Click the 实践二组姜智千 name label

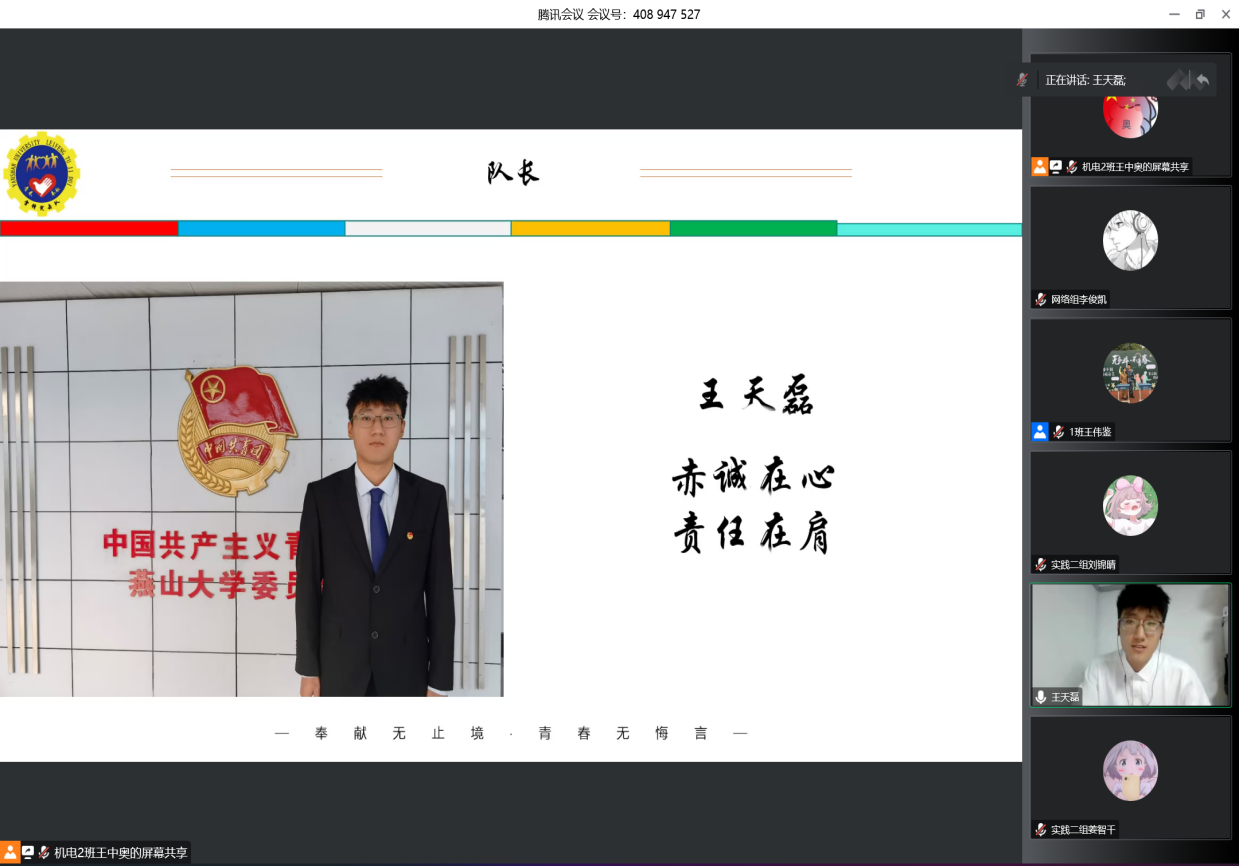(x=1082, y=830)
